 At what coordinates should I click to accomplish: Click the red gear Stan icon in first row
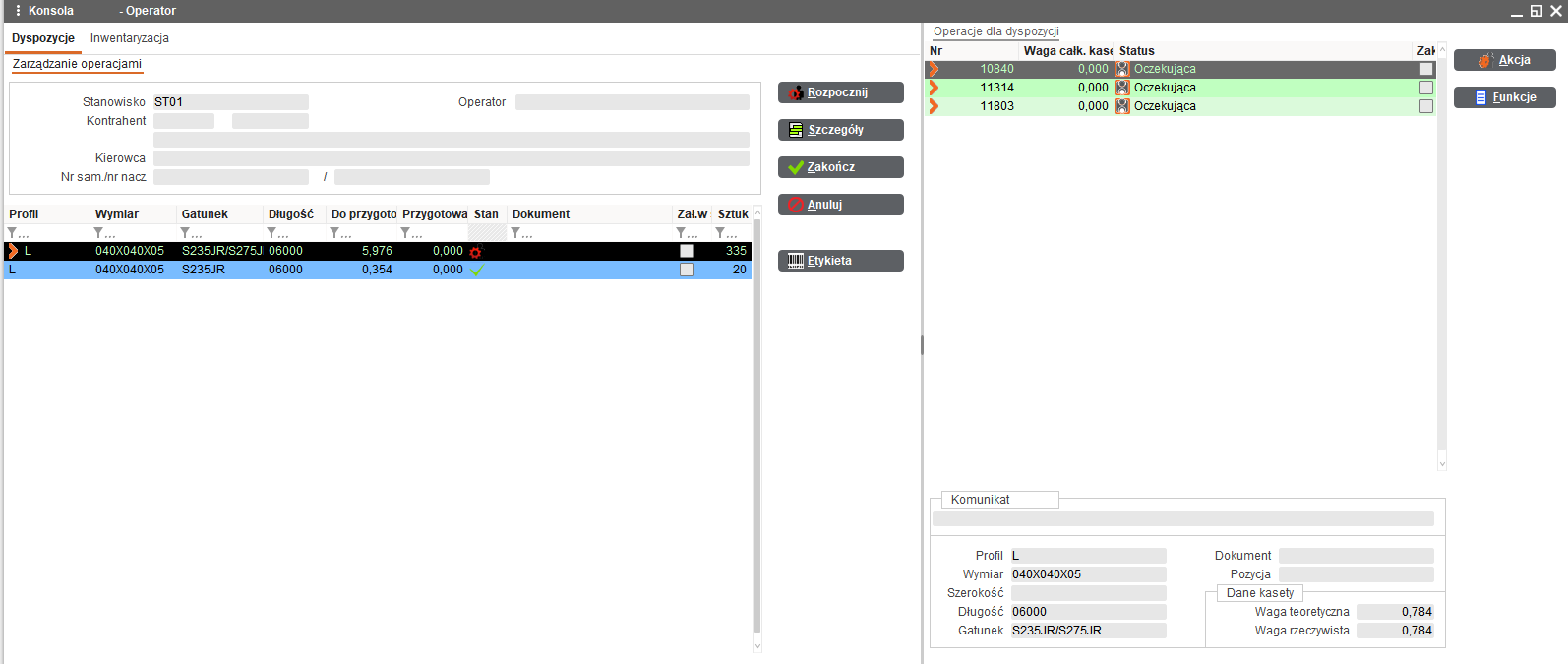click(x=476, y=252)
